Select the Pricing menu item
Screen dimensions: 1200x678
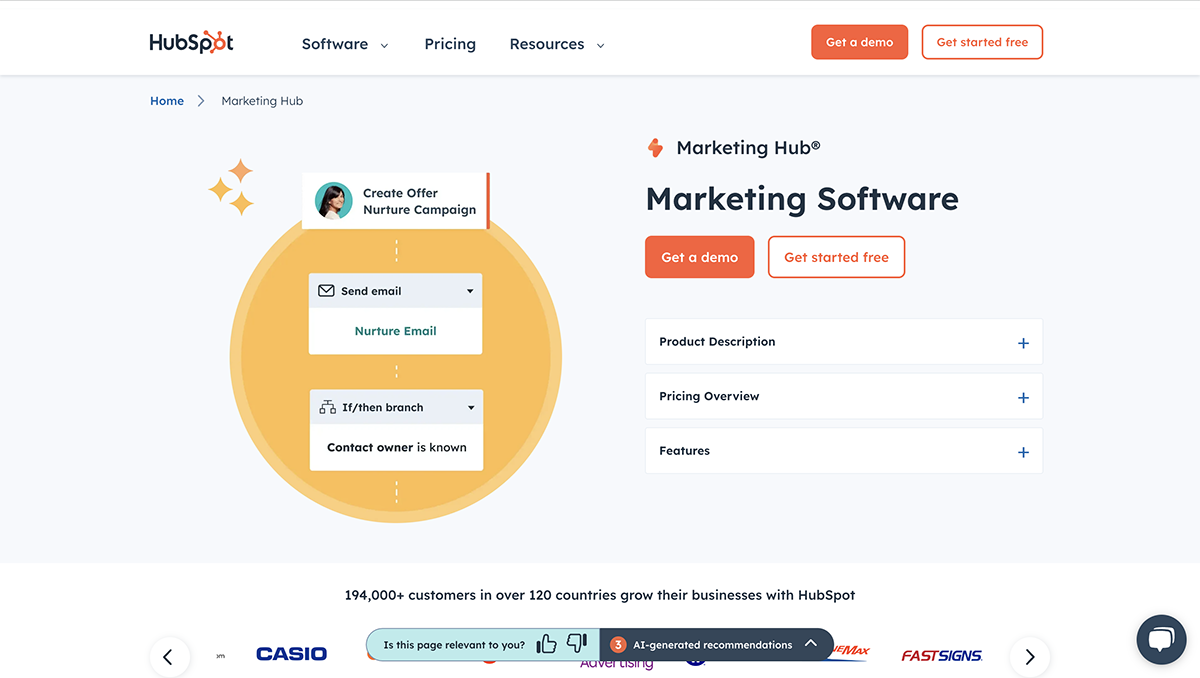(x=450, y=44)
